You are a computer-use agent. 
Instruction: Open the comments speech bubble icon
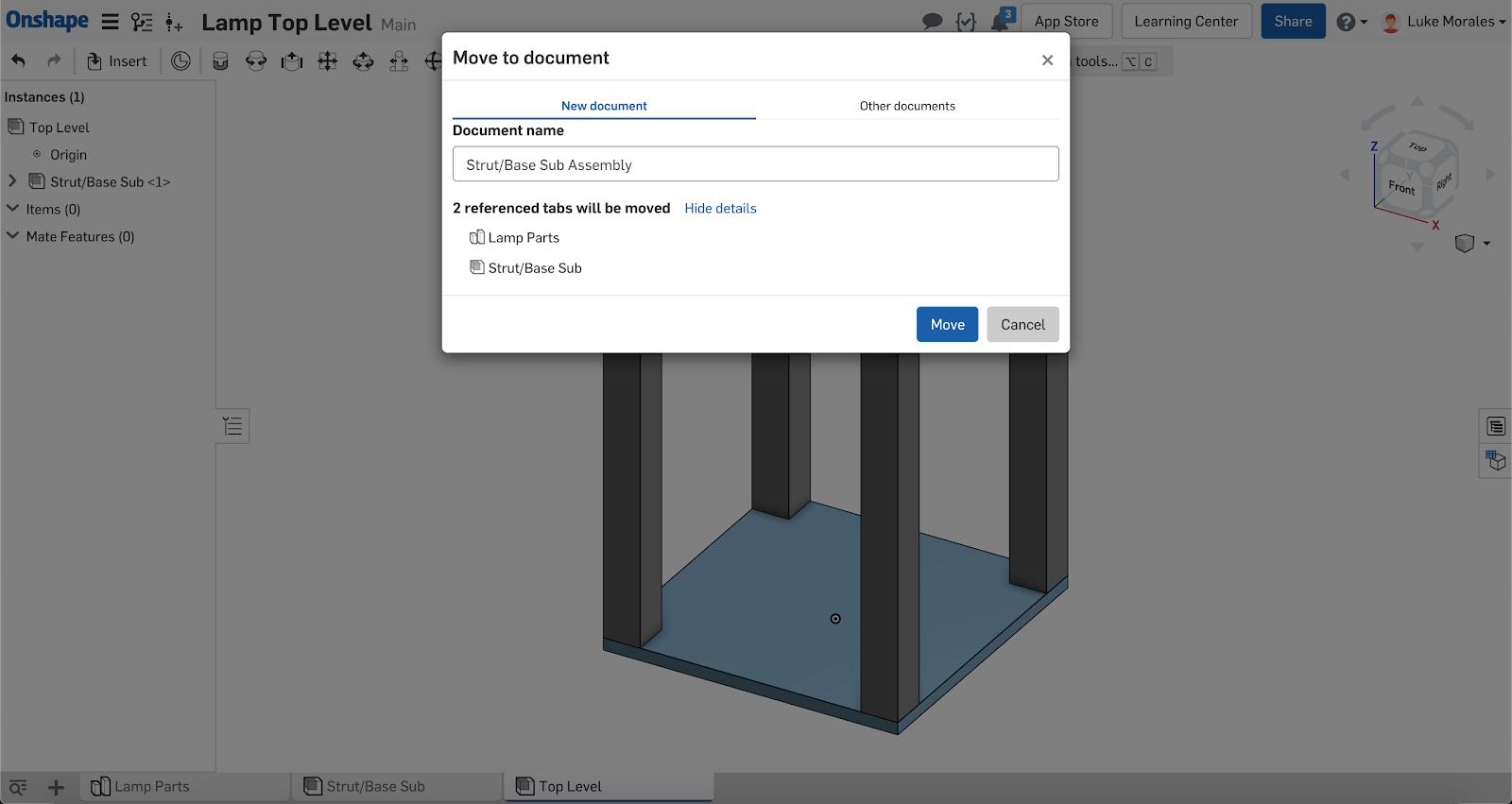pyautogui.click(x=932, y=22)
